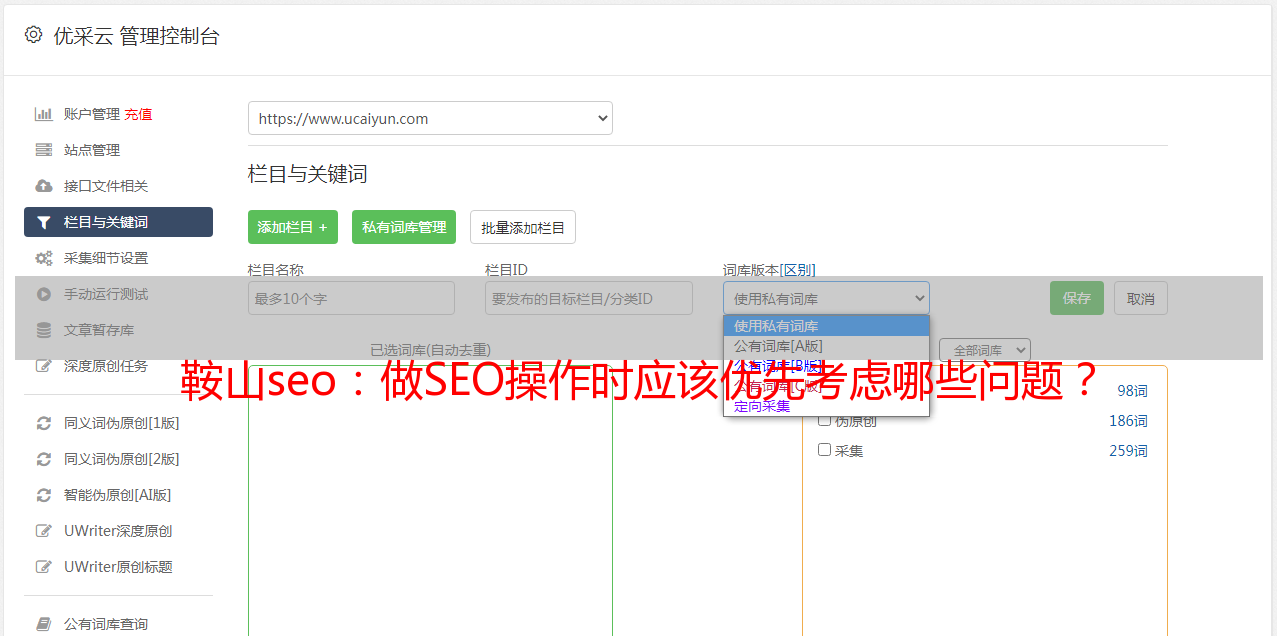Screen dimensions: 1277x636
Task: Click the refresh icon for 同义词伪原创[1版]
Action: click(44, 423)
